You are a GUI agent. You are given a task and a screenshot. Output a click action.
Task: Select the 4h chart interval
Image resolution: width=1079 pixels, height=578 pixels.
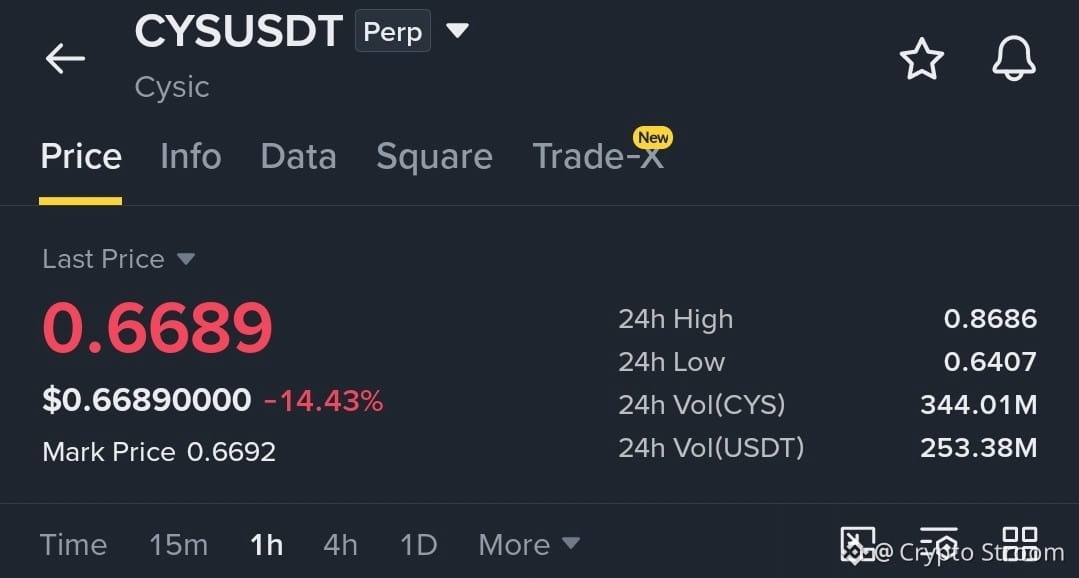click(x=340, y=545)
